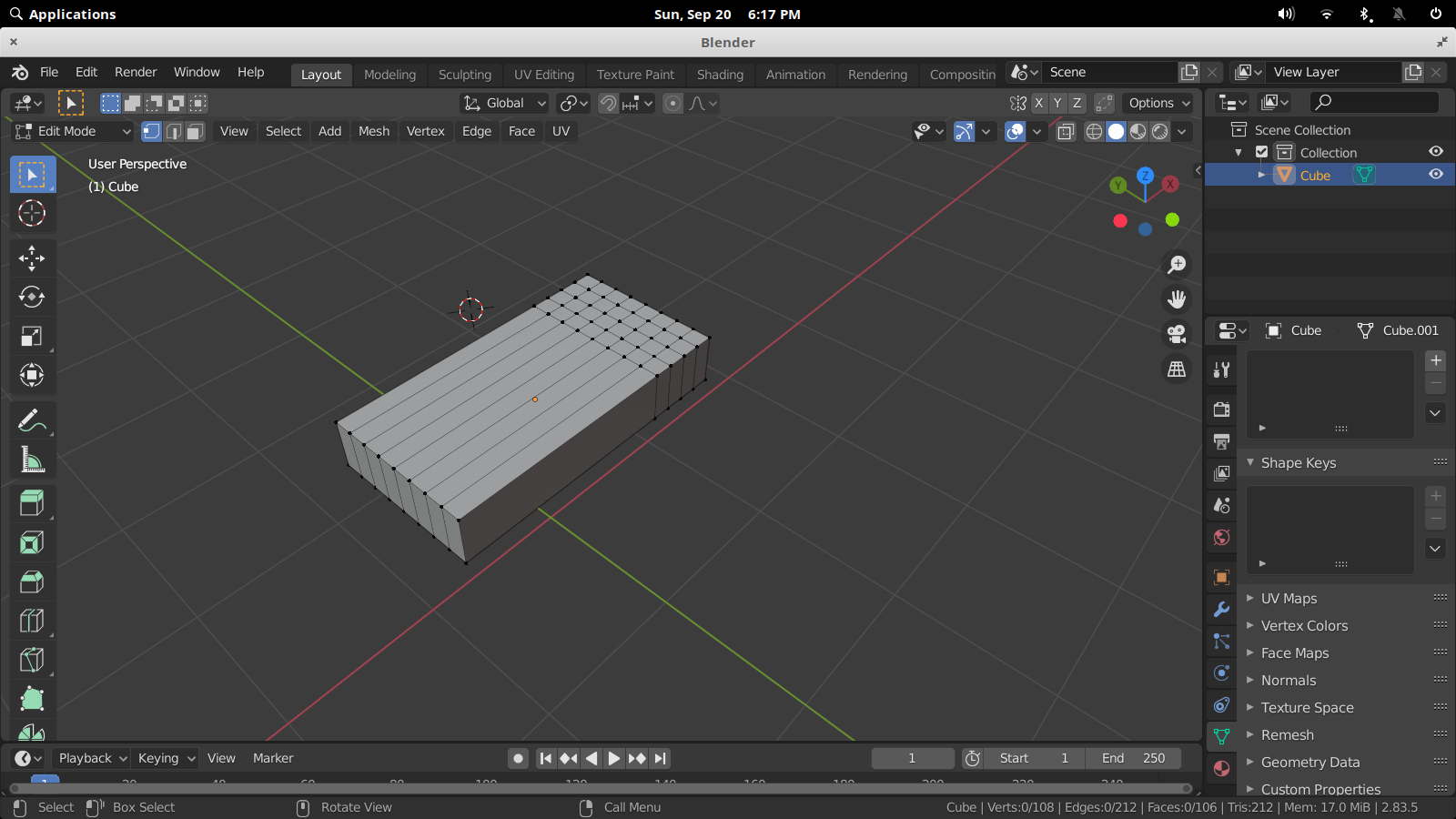Enable vertex select mode
Screen dimensions: 1456x819
click(x=152, y=131)
